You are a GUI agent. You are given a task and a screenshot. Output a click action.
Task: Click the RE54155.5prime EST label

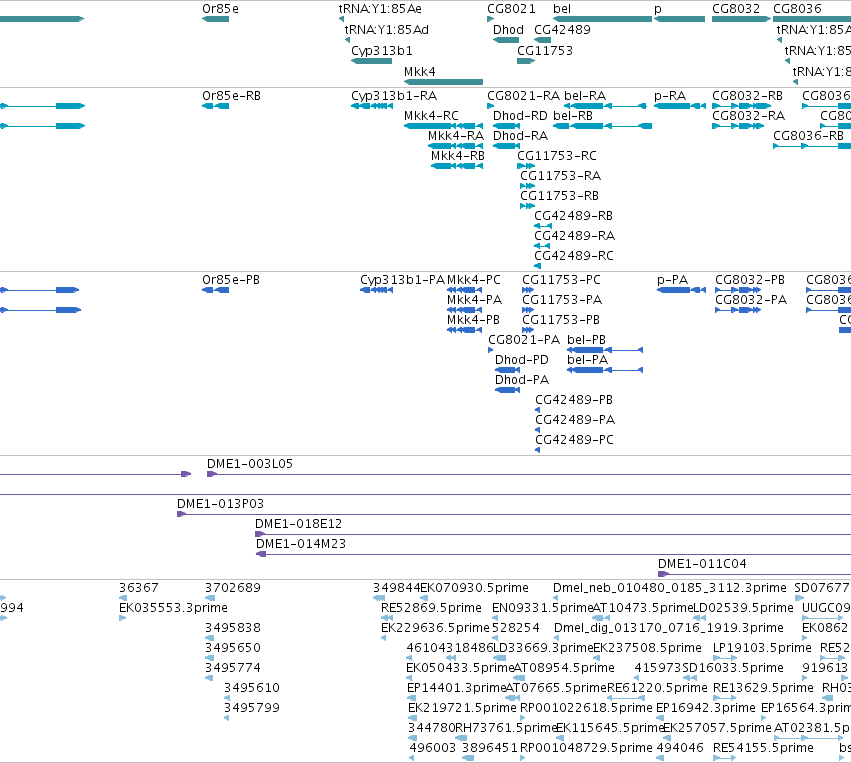pyautogui.click(x=763, y=748)
